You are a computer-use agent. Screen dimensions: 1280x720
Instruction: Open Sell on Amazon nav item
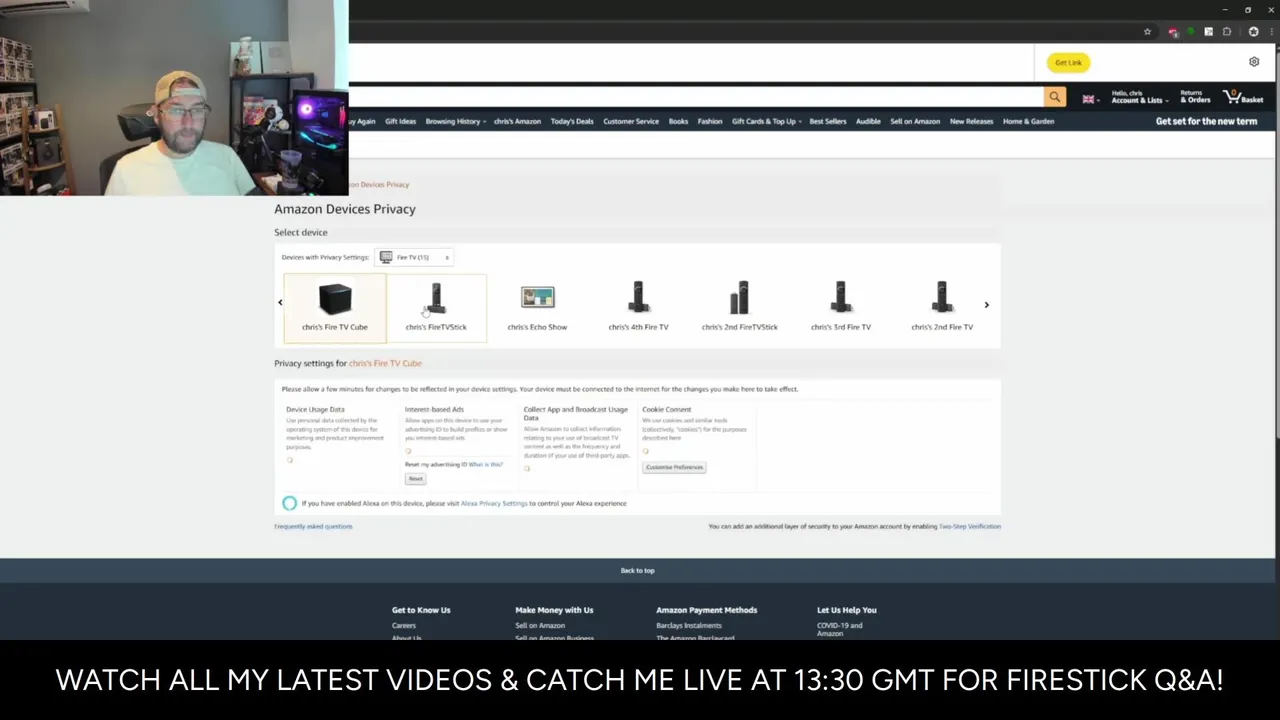pos(915,122)
